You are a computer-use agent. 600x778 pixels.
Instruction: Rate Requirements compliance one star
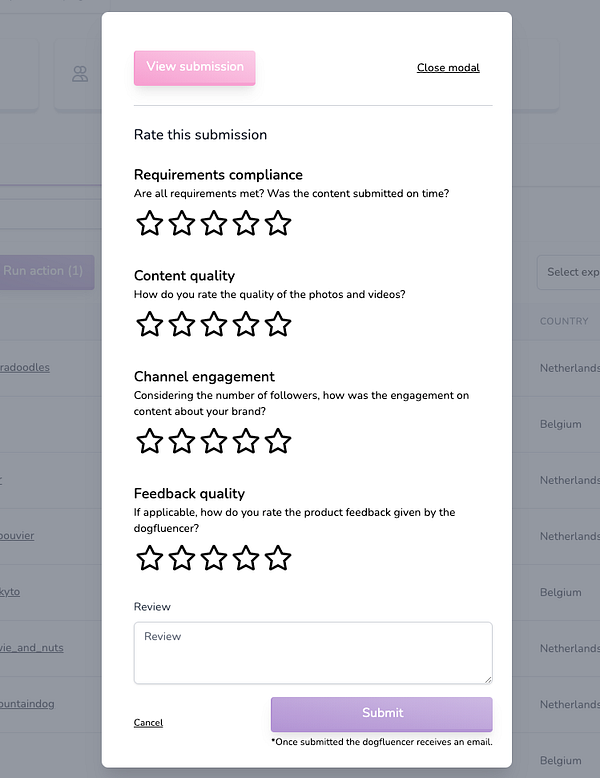tap(149, 223)
